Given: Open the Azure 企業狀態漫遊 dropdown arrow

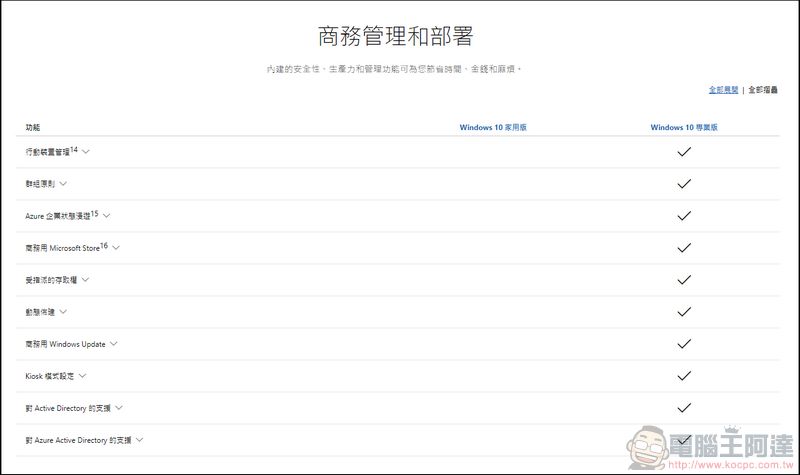Looking at the screenshot, I should click(x=106, y=216).
